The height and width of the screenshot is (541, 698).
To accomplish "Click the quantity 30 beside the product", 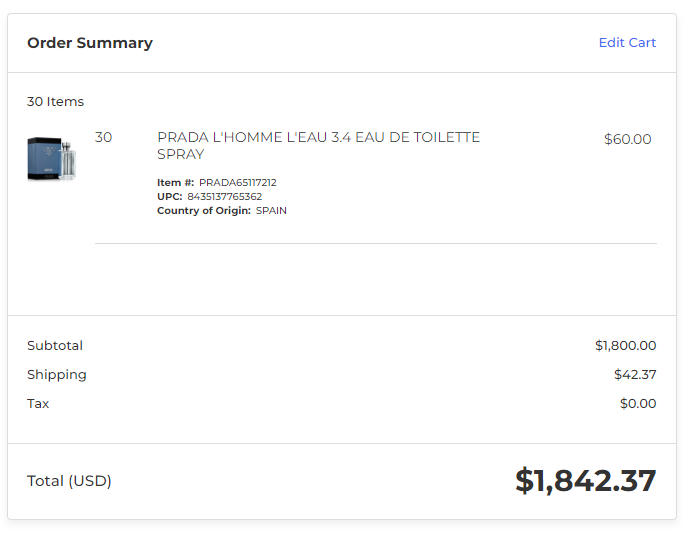I will (103, 137).
